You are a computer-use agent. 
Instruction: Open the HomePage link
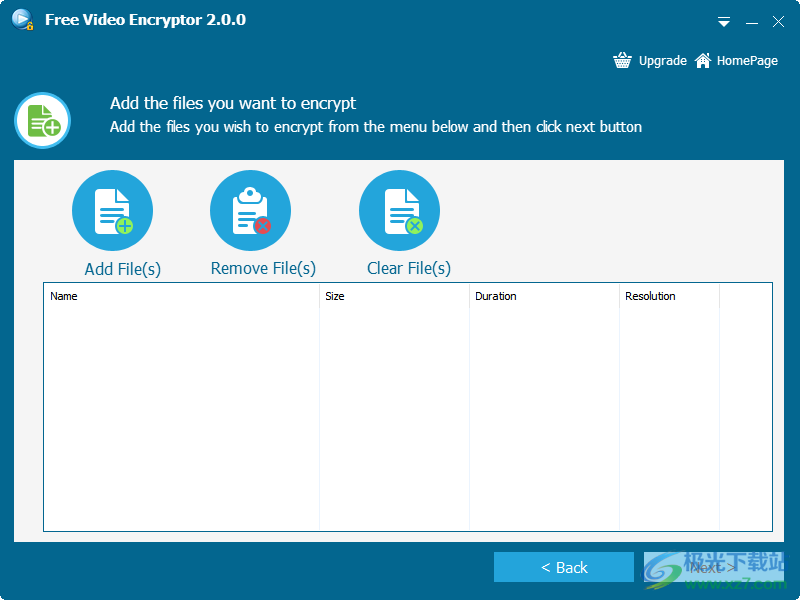click(745, 60)
